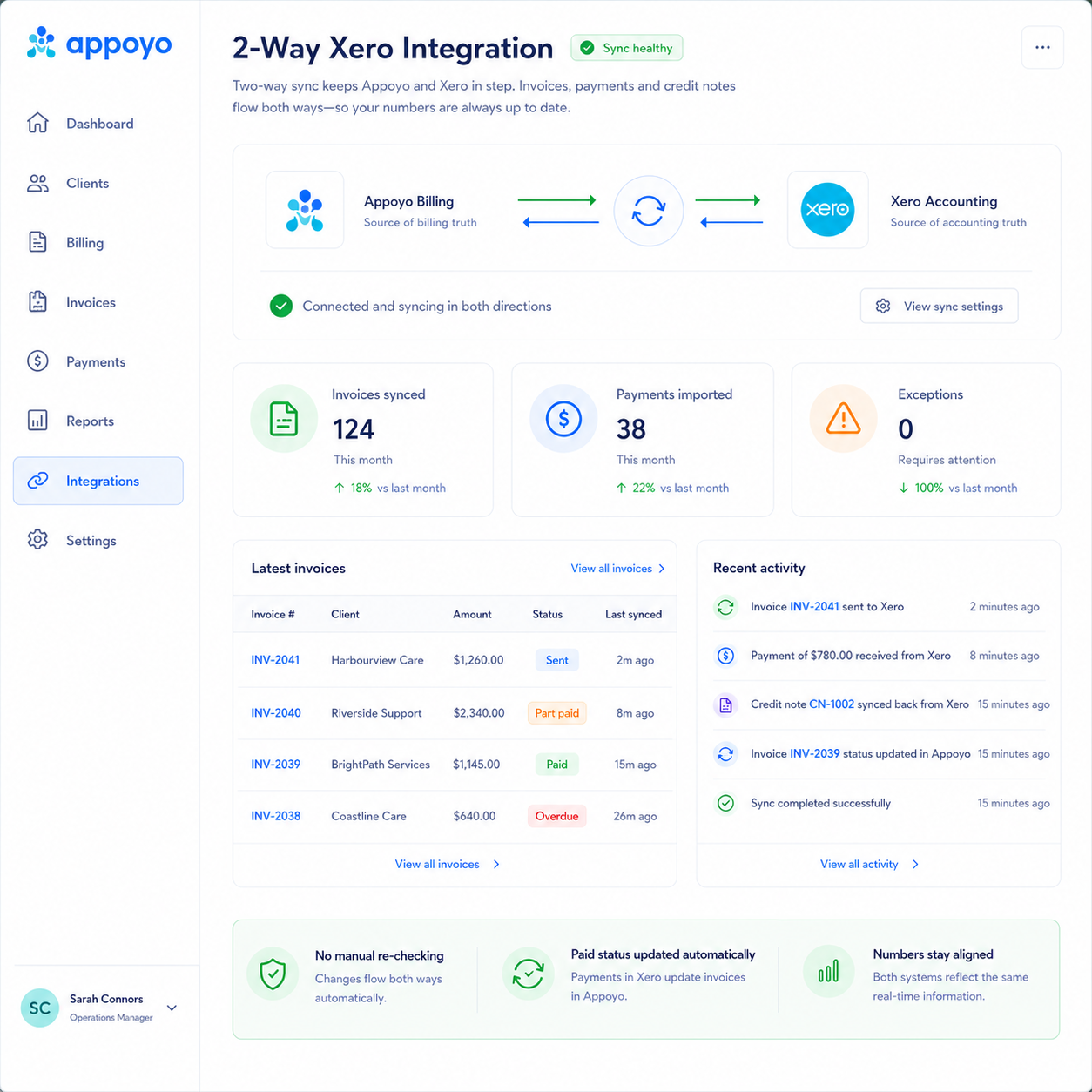
Task: Click the 124 invoices synced value
Action: pyautogui.click(x=354, y=429)
